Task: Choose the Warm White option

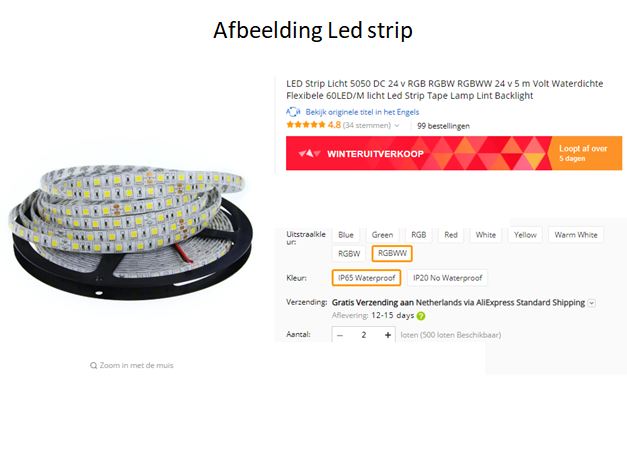Action: [576, 235]
